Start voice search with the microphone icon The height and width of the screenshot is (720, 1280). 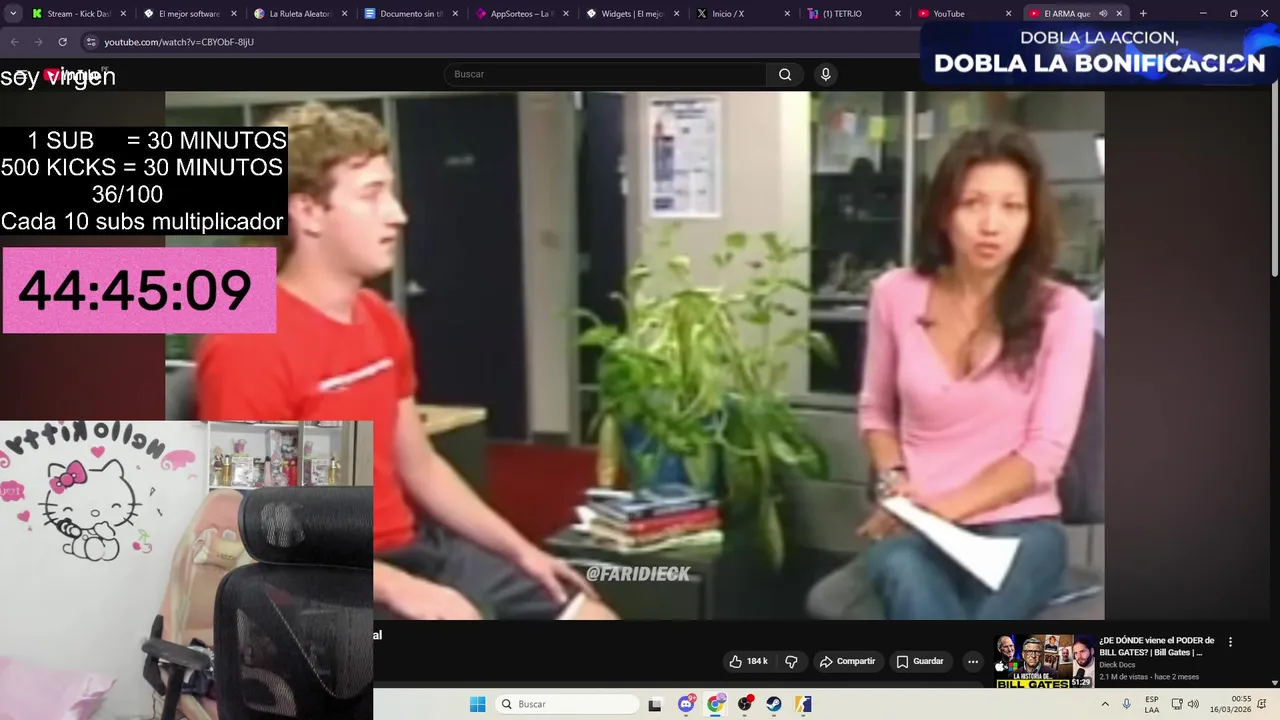point(825,74)
